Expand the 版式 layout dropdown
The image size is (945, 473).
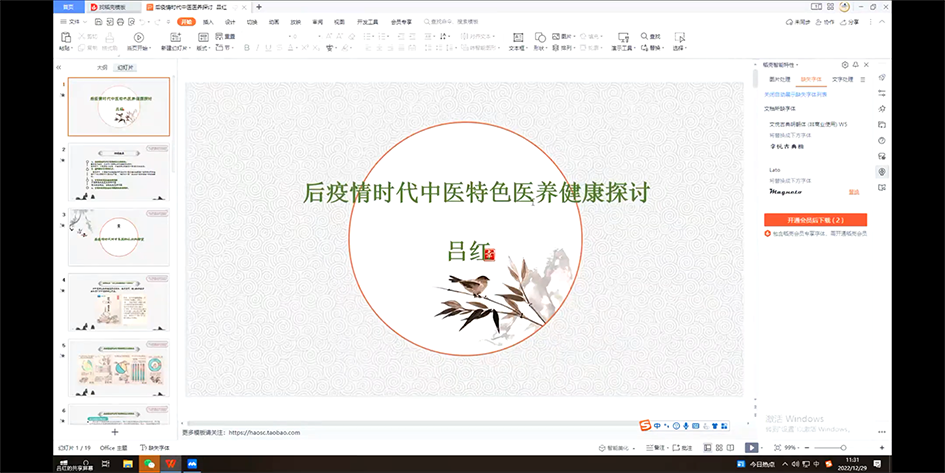203,47
